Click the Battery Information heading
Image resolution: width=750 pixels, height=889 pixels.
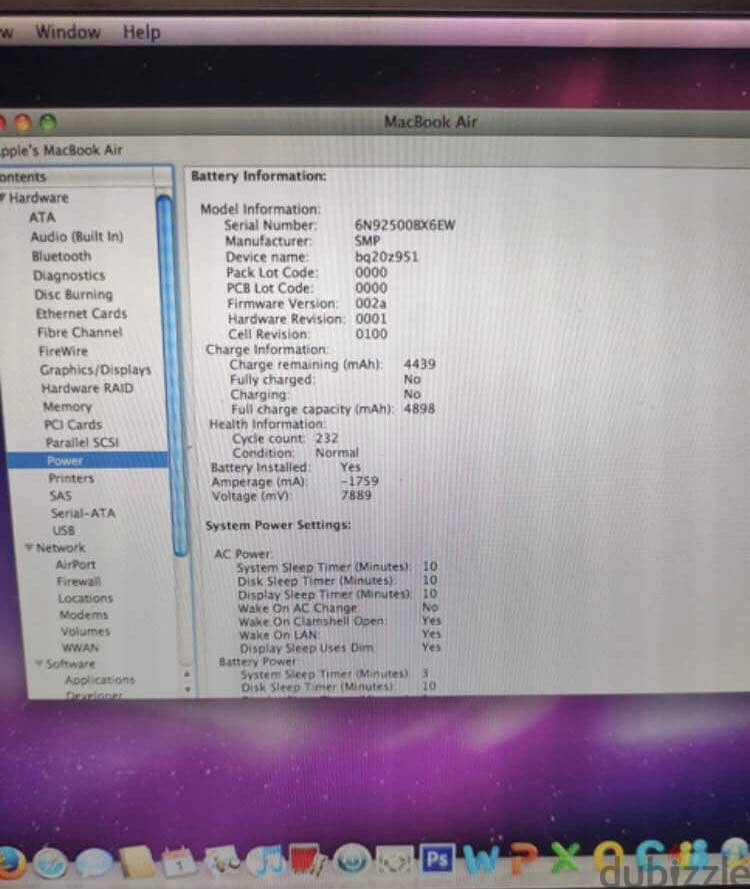(x=259, y=176)
